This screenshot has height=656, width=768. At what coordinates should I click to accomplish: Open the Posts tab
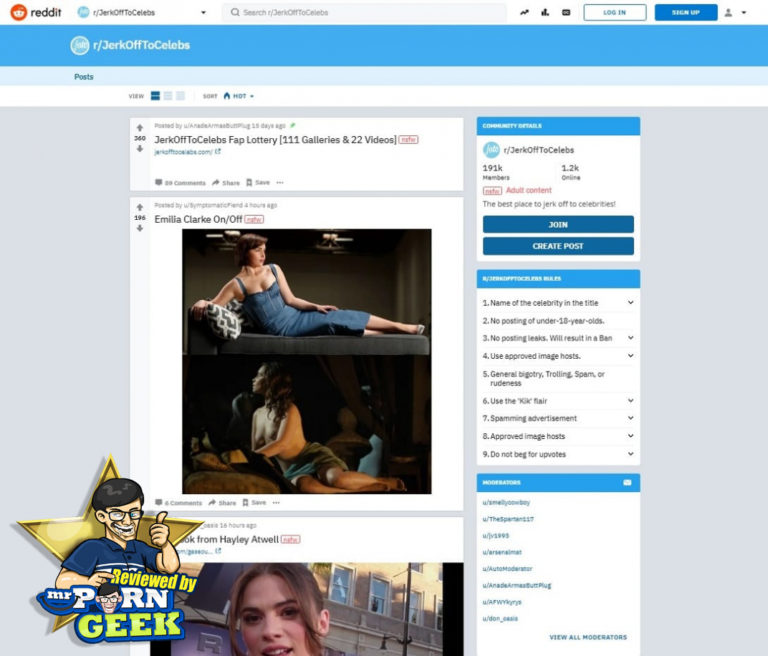point(83,76)
